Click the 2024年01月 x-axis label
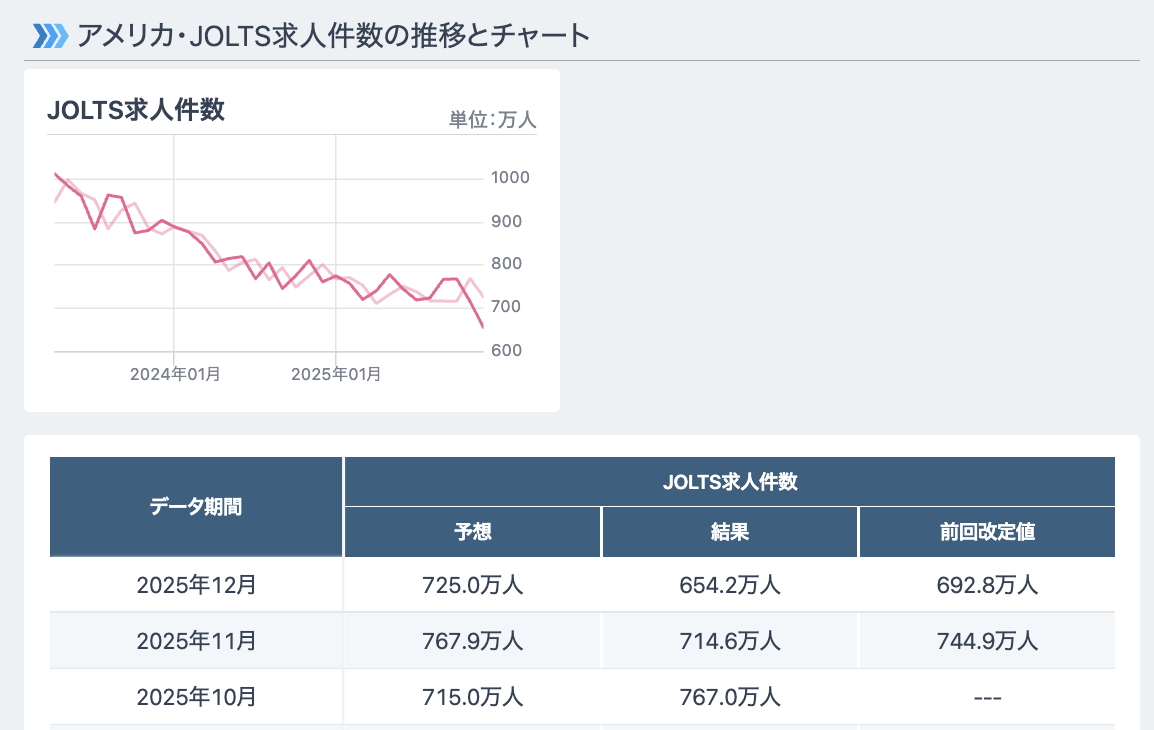This screenshot has width=1154, height=730. pyautogui.click(x=175, y=374)
